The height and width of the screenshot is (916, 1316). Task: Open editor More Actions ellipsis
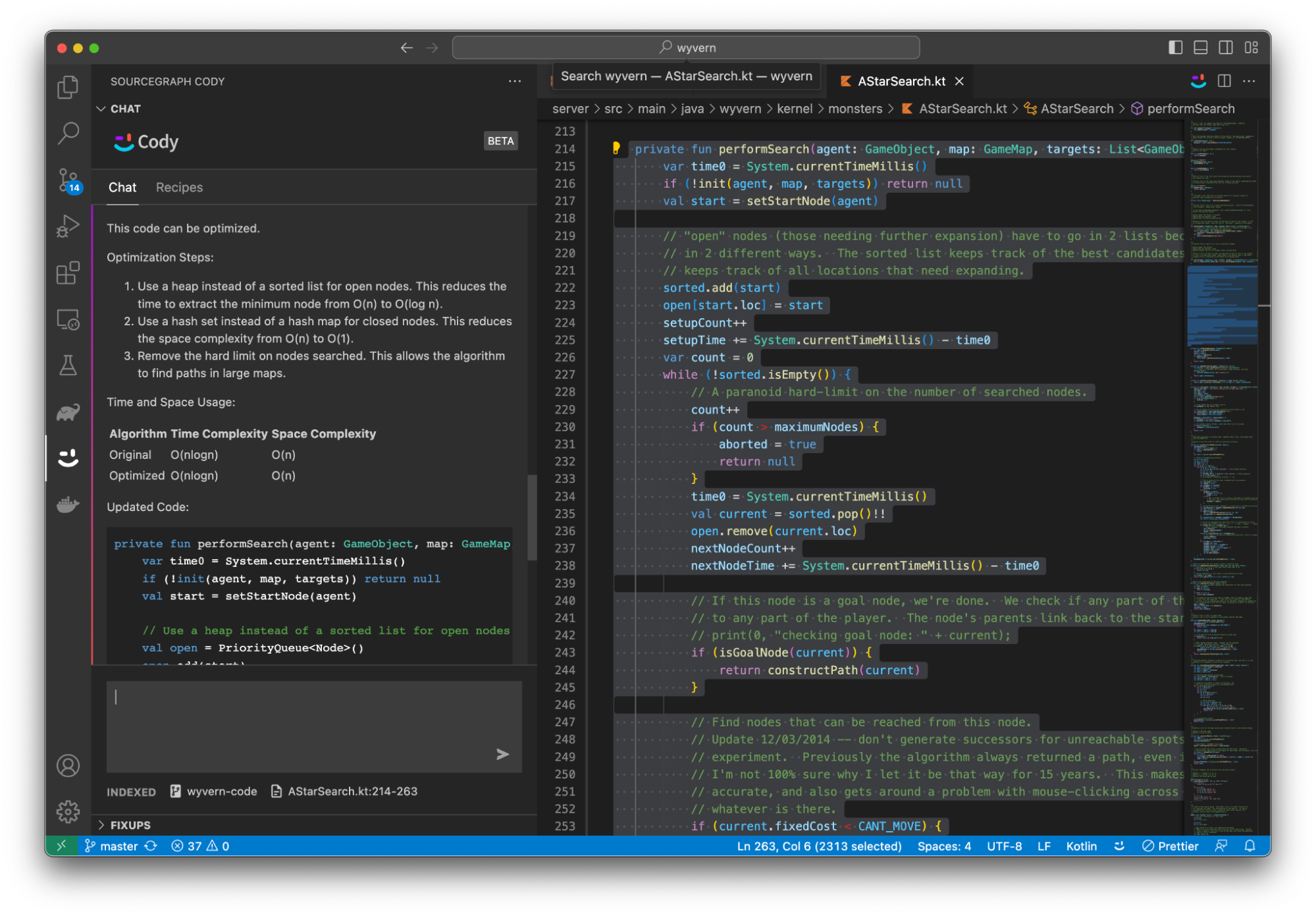[1249, 81]
